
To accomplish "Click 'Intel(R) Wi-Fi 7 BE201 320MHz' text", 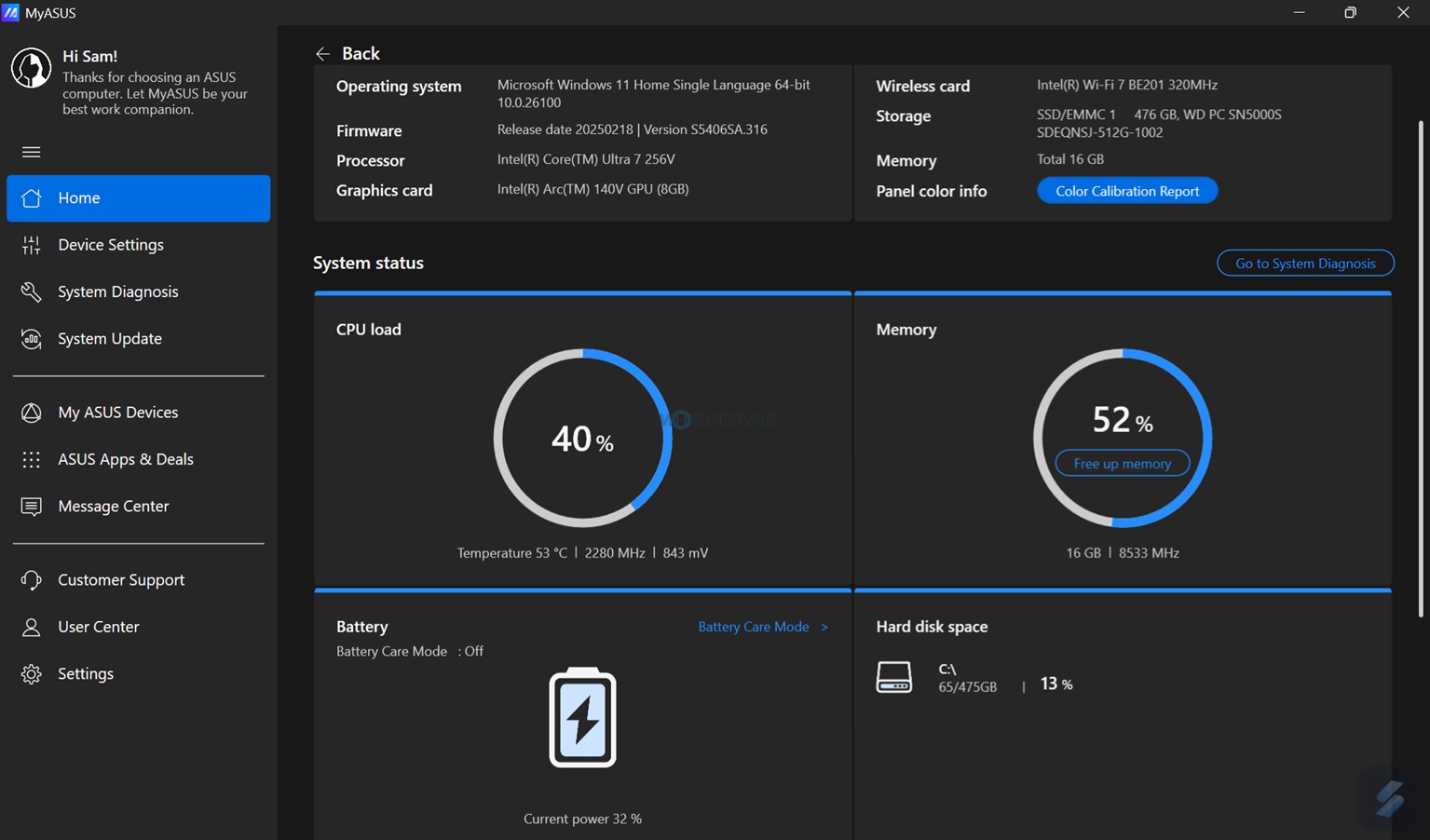I will click(1127, 85).
